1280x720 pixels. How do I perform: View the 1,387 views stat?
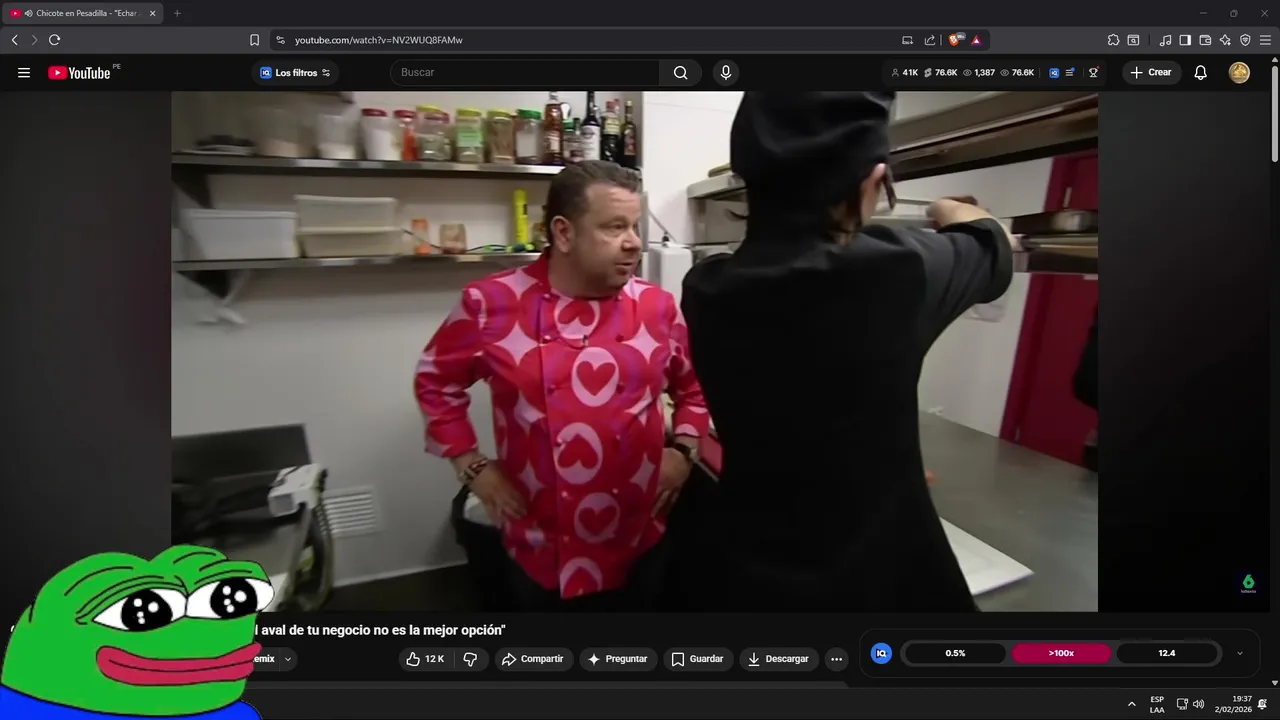pos(979,72)
